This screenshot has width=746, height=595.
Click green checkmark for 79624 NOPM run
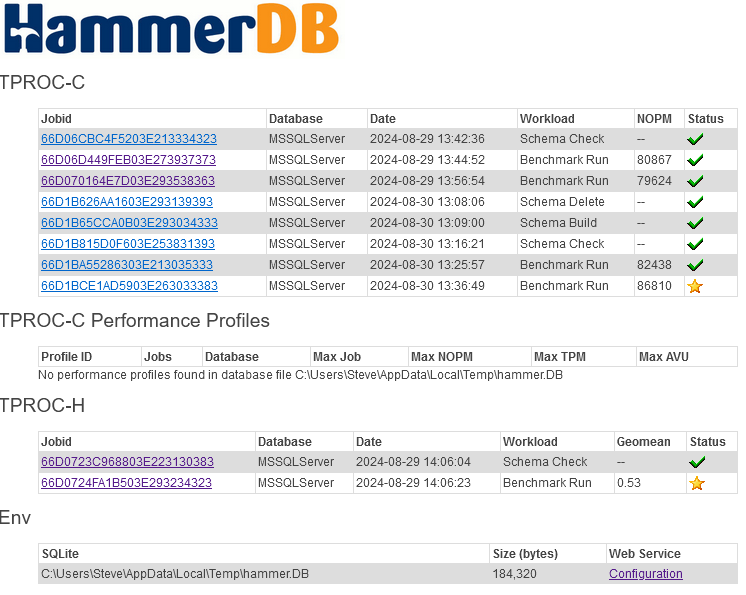695,181
